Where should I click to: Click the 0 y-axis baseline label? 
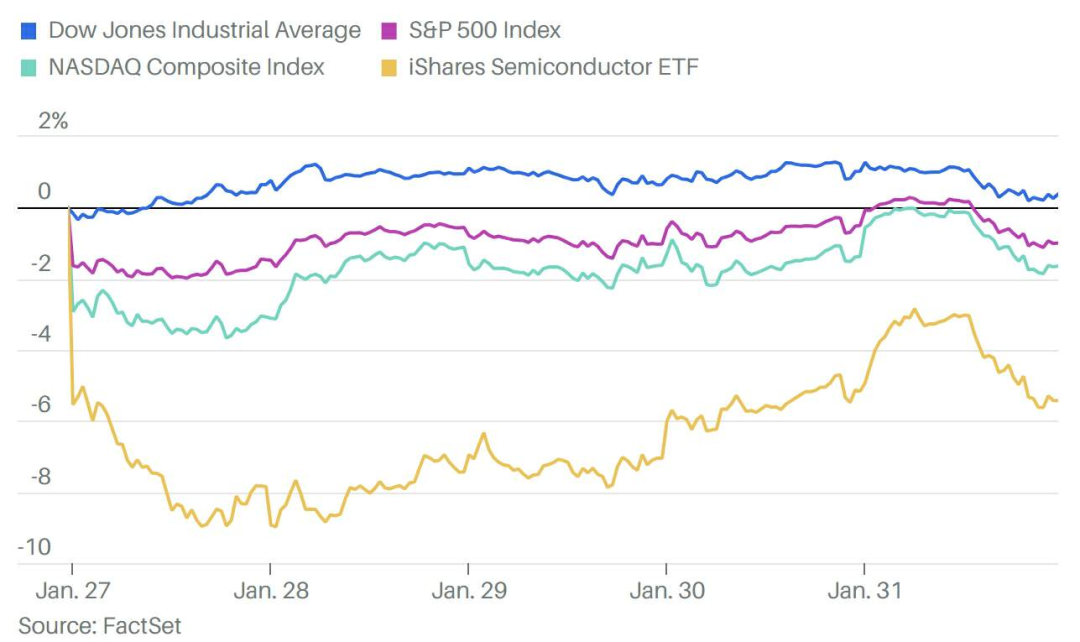coord(44,192)
